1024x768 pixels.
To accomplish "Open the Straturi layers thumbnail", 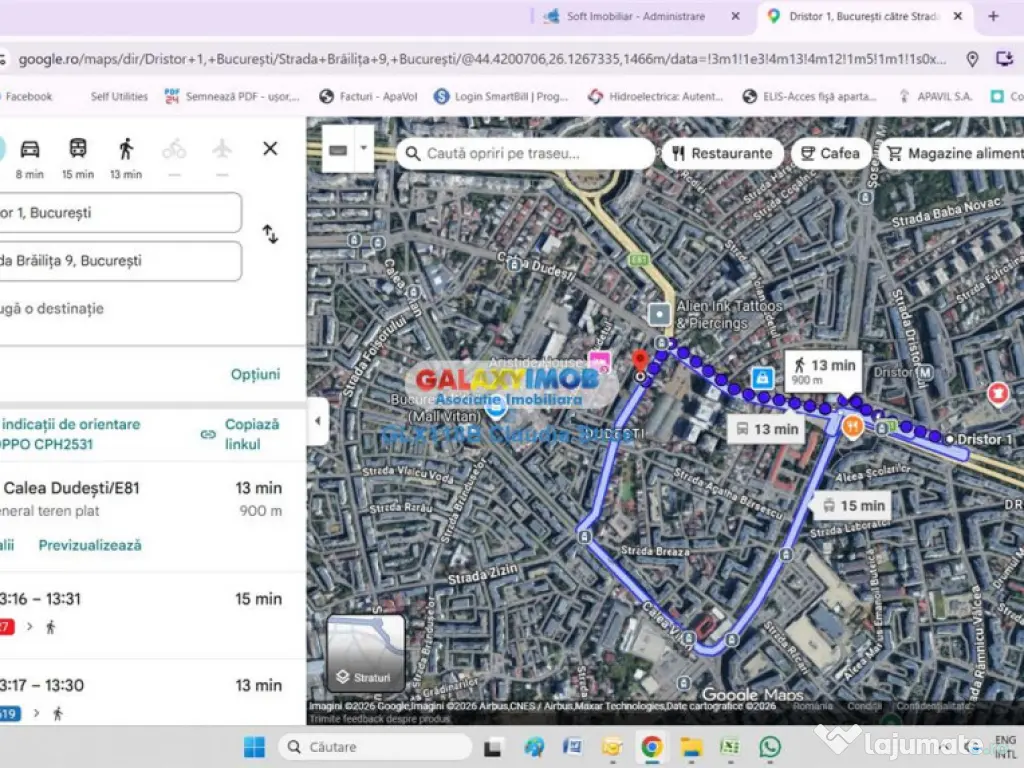I will click(x=366, y=652).
